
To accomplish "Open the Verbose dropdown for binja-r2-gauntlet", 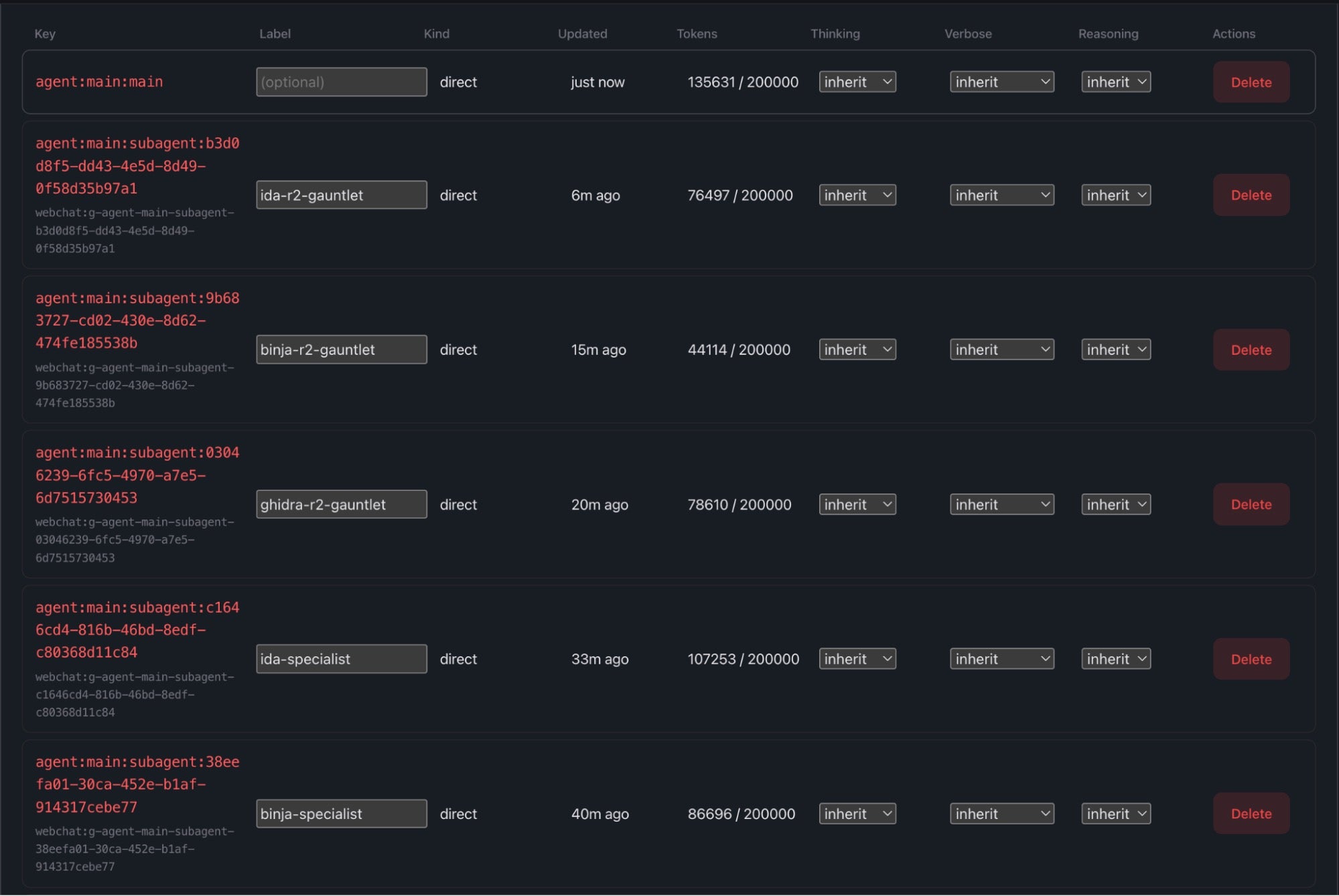I will 1001,349.
